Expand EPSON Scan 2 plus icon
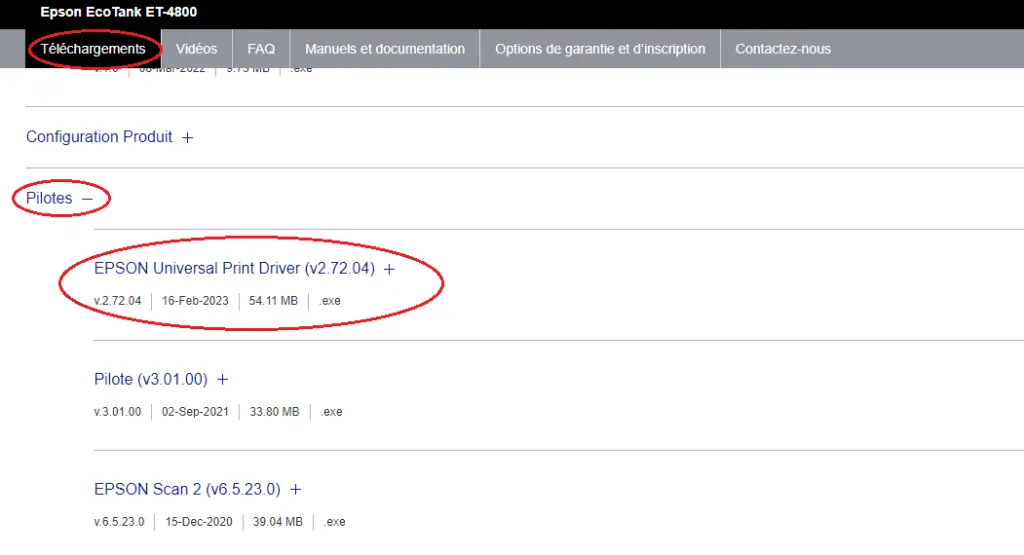Screen dimensions: 1024x555 [x=296, y=489]
